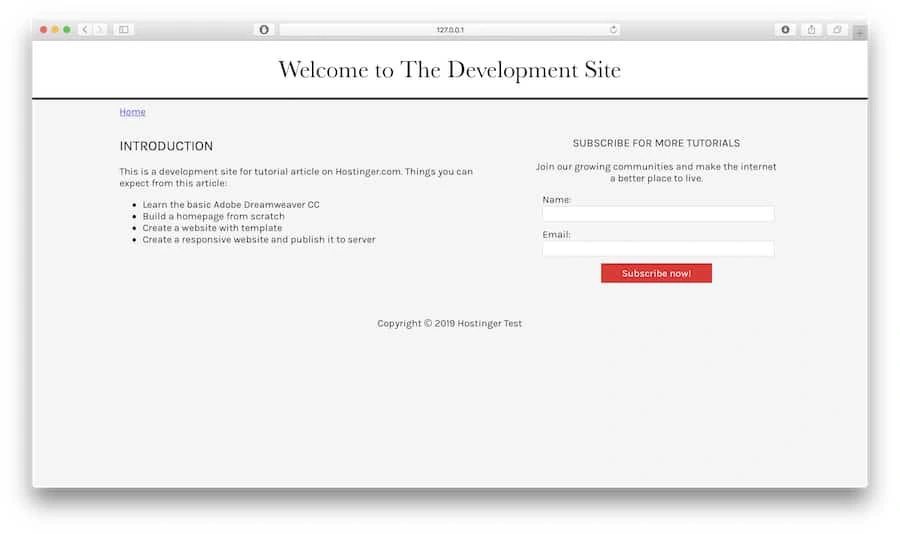Viewport: 900px width, 534px height.
Task: Maximize the window with green button
Action: (x=67, y=29)
